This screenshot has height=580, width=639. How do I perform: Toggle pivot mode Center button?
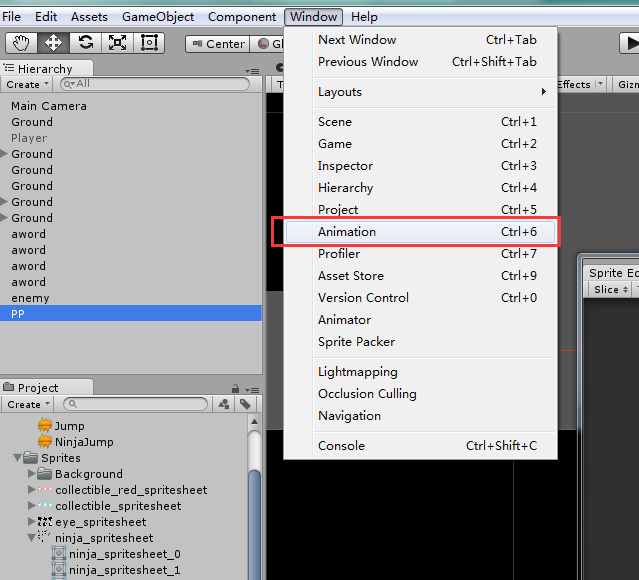coord(216,43)
